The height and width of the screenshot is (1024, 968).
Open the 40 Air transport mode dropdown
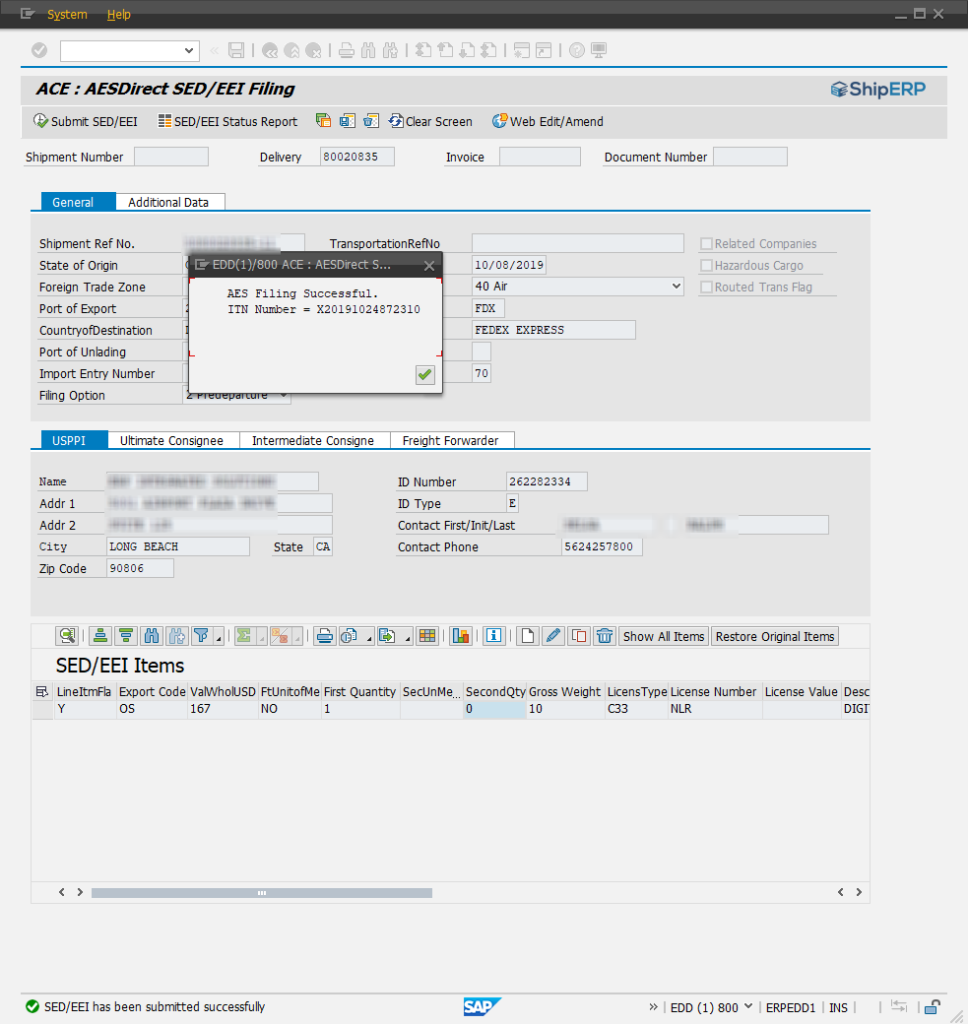click(x=677, y=285)
